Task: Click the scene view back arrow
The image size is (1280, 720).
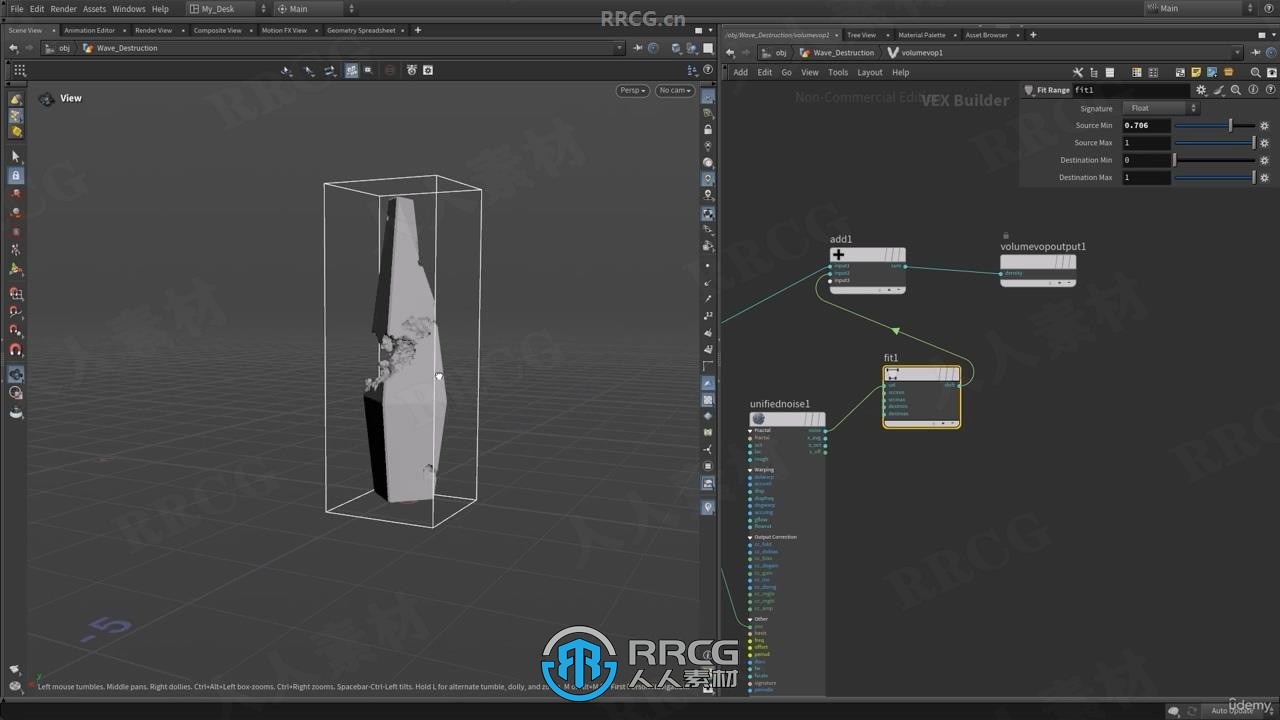Action: click(x=13, y=48)
